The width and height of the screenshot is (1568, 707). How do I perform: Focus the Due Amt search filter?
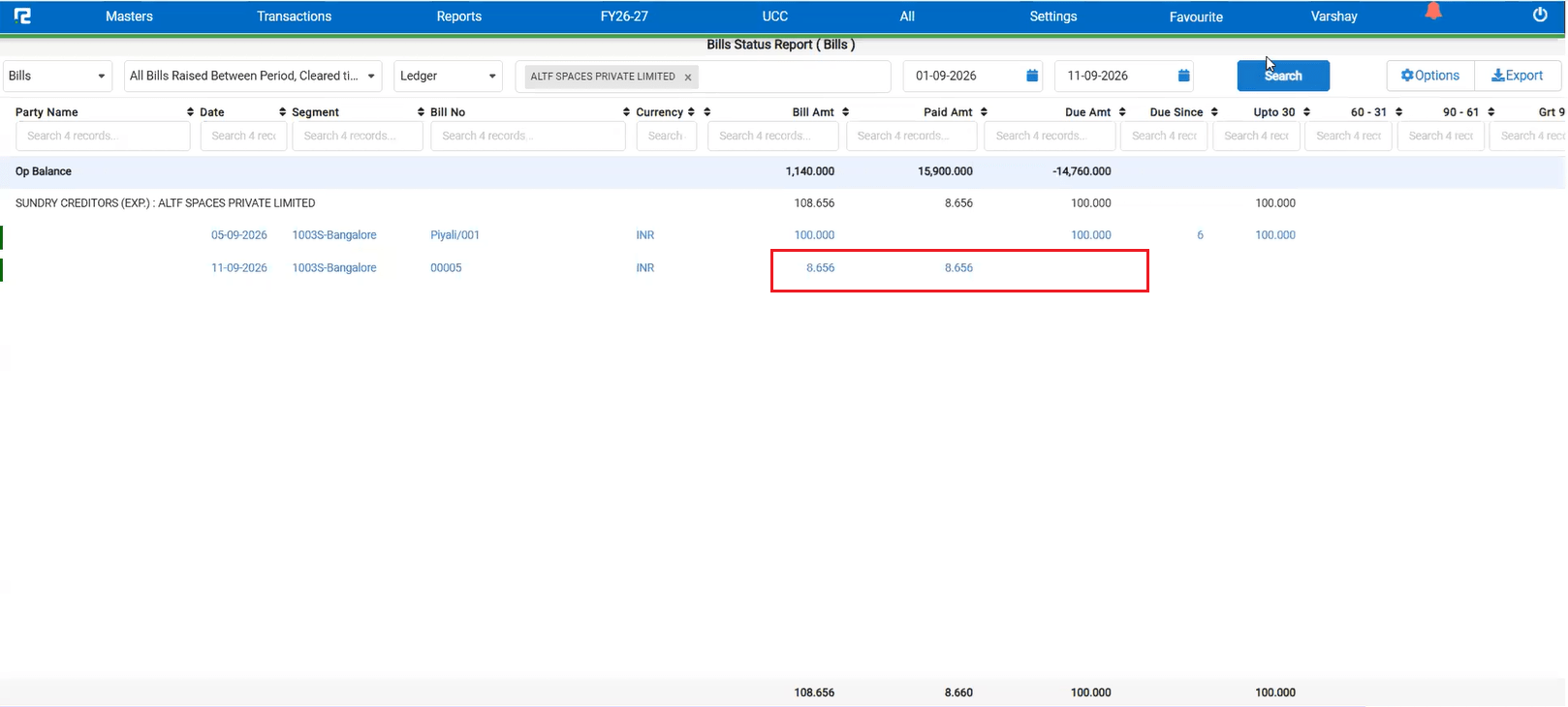[x=1051, y=137]
